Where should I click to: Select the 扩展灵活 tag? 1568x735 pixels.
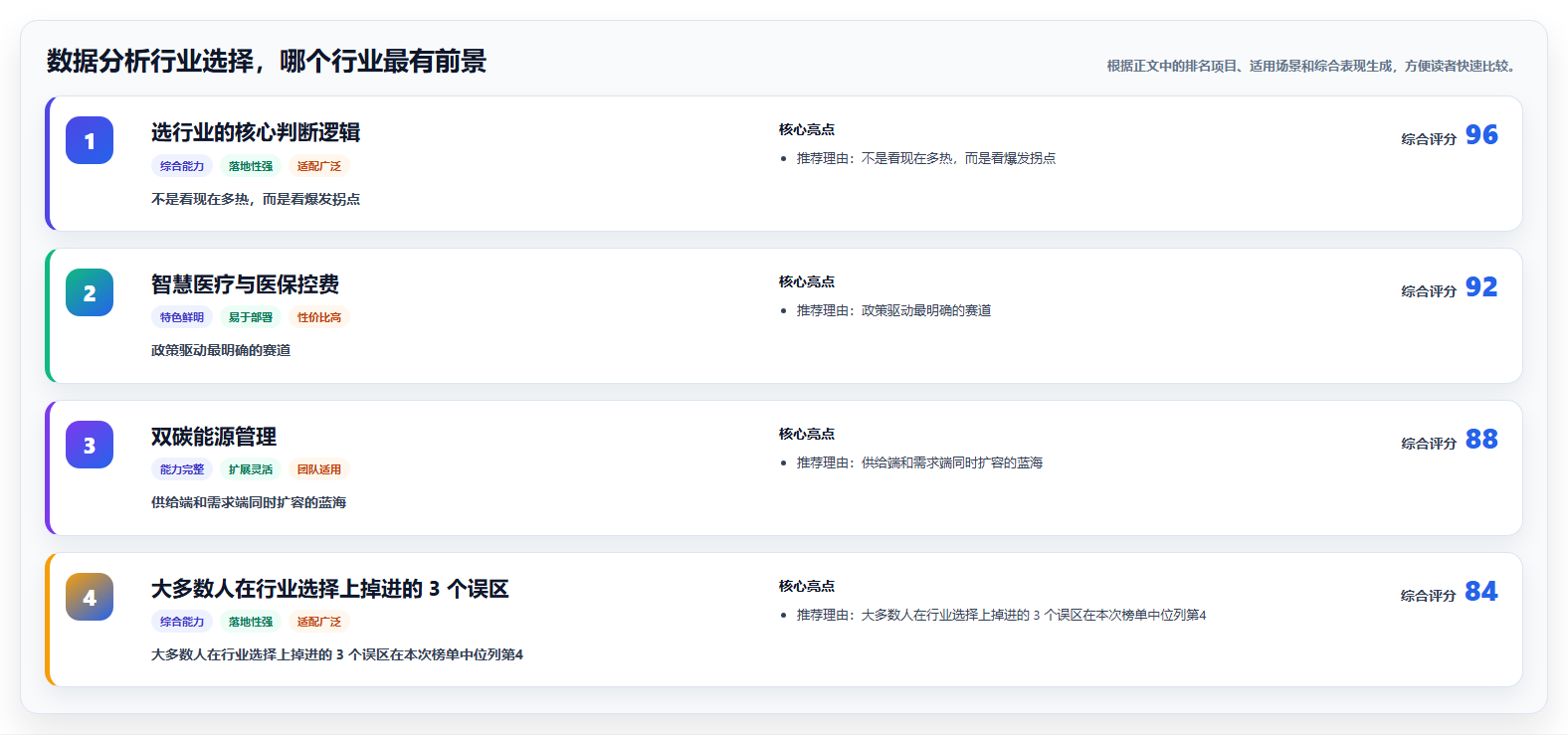[251, 469]
